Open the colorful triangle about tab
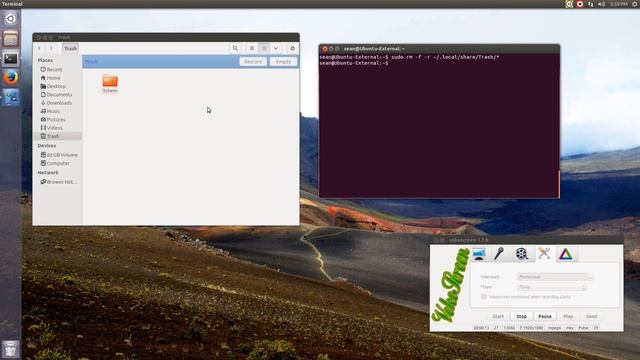Viewport: 640px width, 360px height. [566, 254]
